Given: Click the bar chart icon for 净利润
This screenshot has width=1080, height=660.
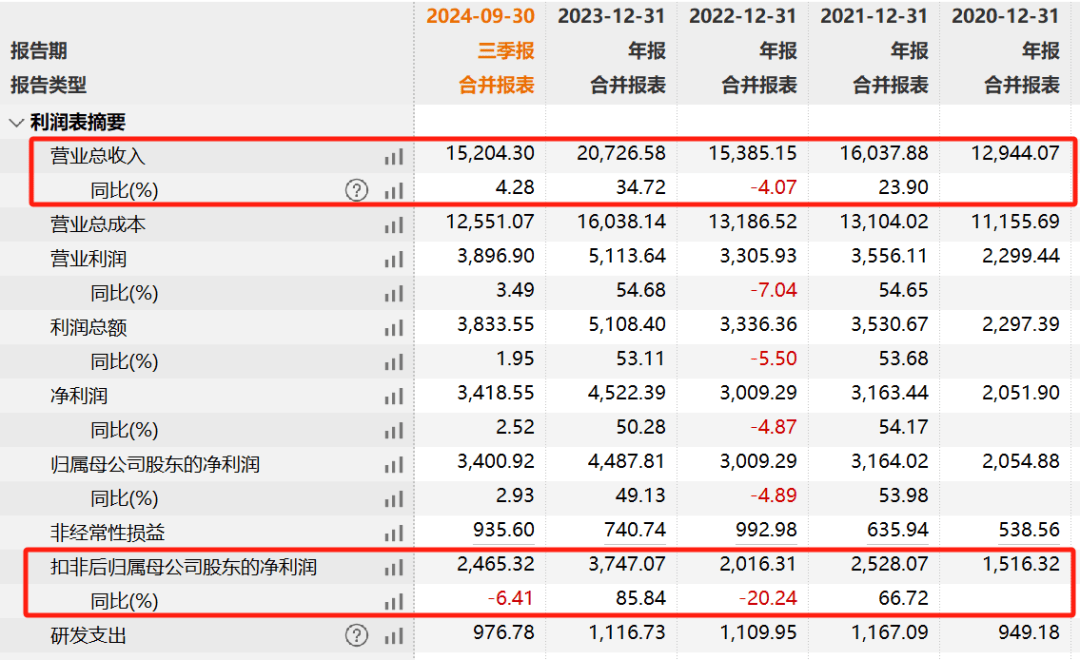Looking at the screenshot, I should tap(393, 397).
